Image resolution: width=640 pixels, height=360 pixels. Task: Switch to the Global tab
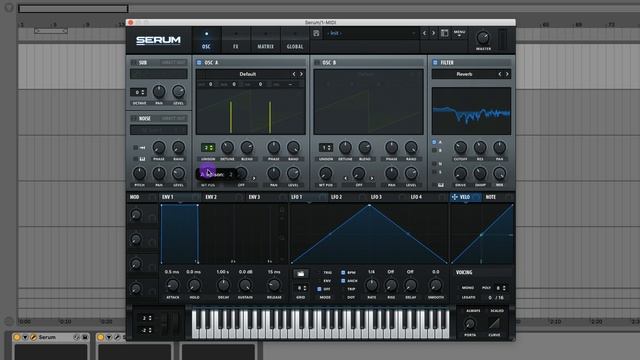point(295,40)
